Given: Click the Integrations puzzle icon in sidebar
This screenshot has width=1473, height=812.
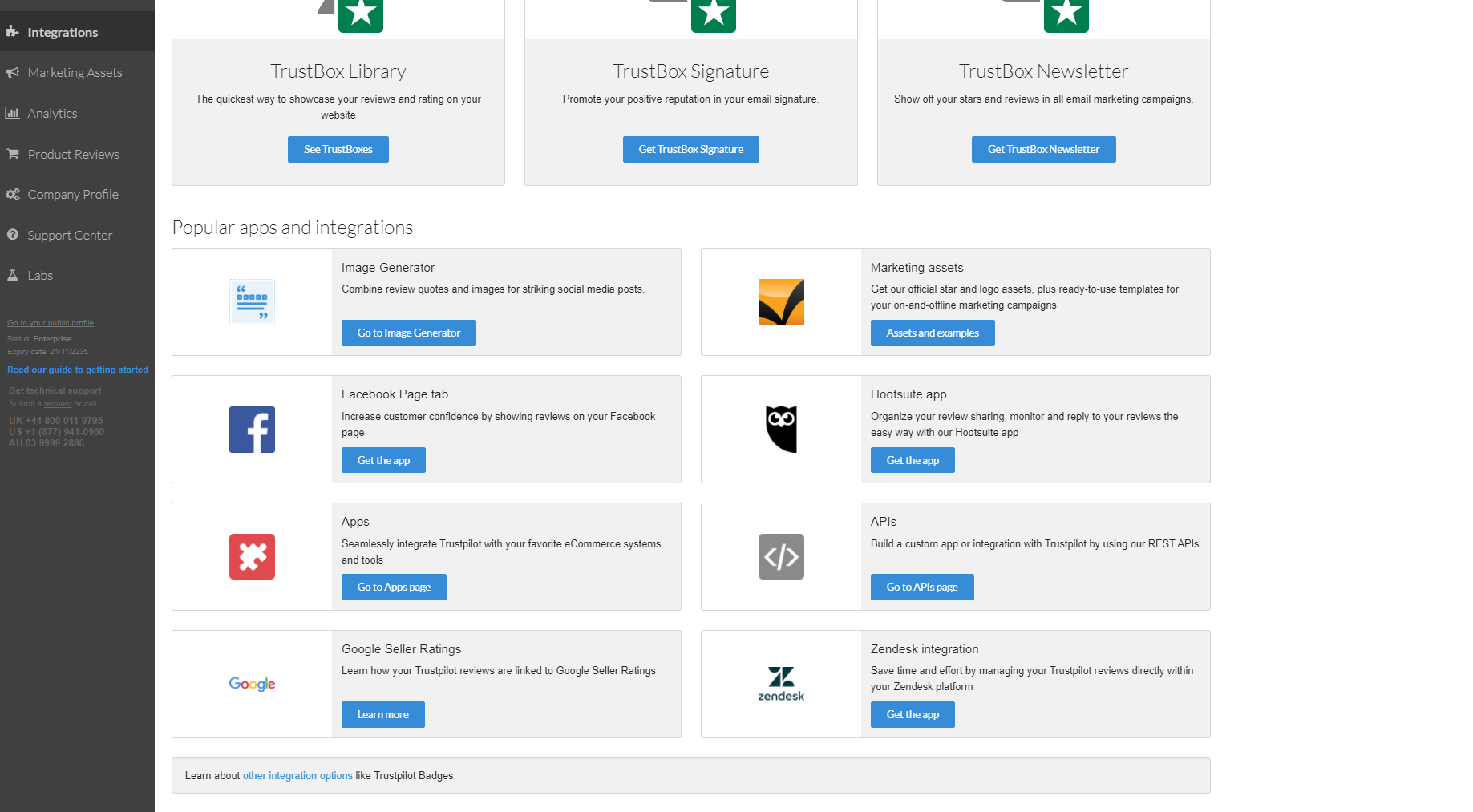Looking at the screenshot, I should pyautogui.click(x=13, y=31).
